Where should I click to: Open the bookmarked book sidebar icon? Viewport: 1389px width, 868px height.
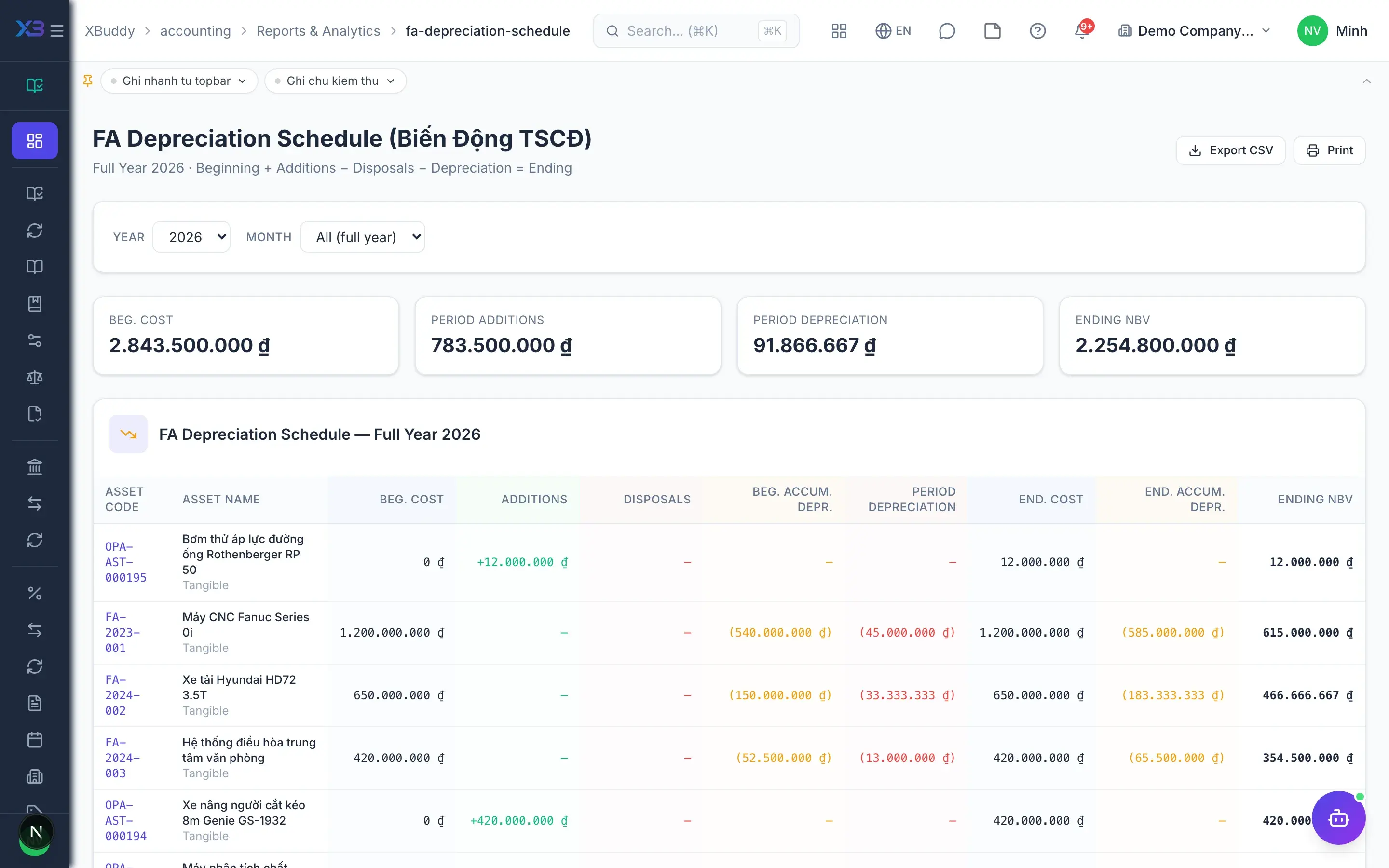pos(34,304)
